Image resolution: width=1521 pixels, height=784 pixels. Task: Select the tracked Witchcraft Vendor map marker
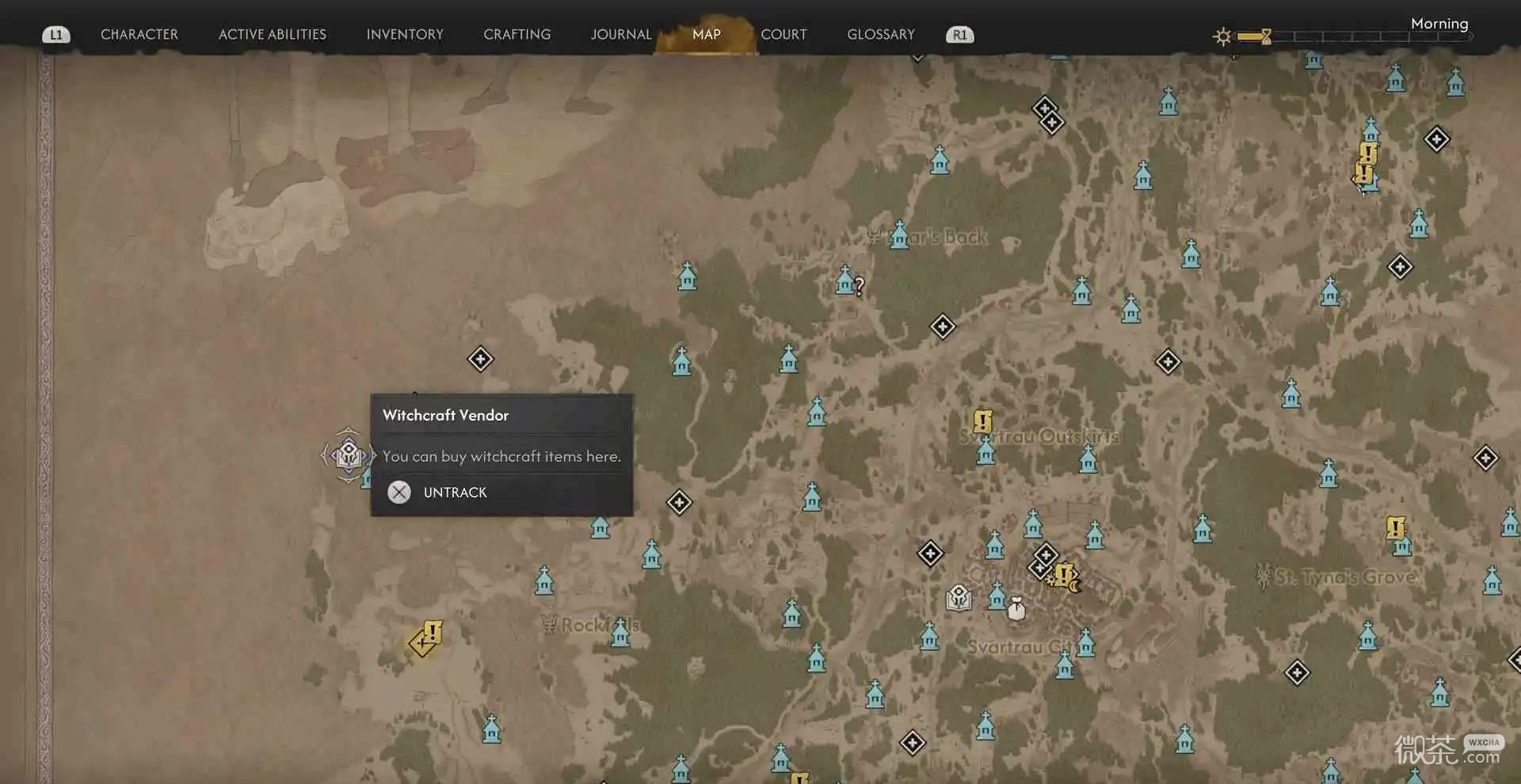tap(348, 455)
